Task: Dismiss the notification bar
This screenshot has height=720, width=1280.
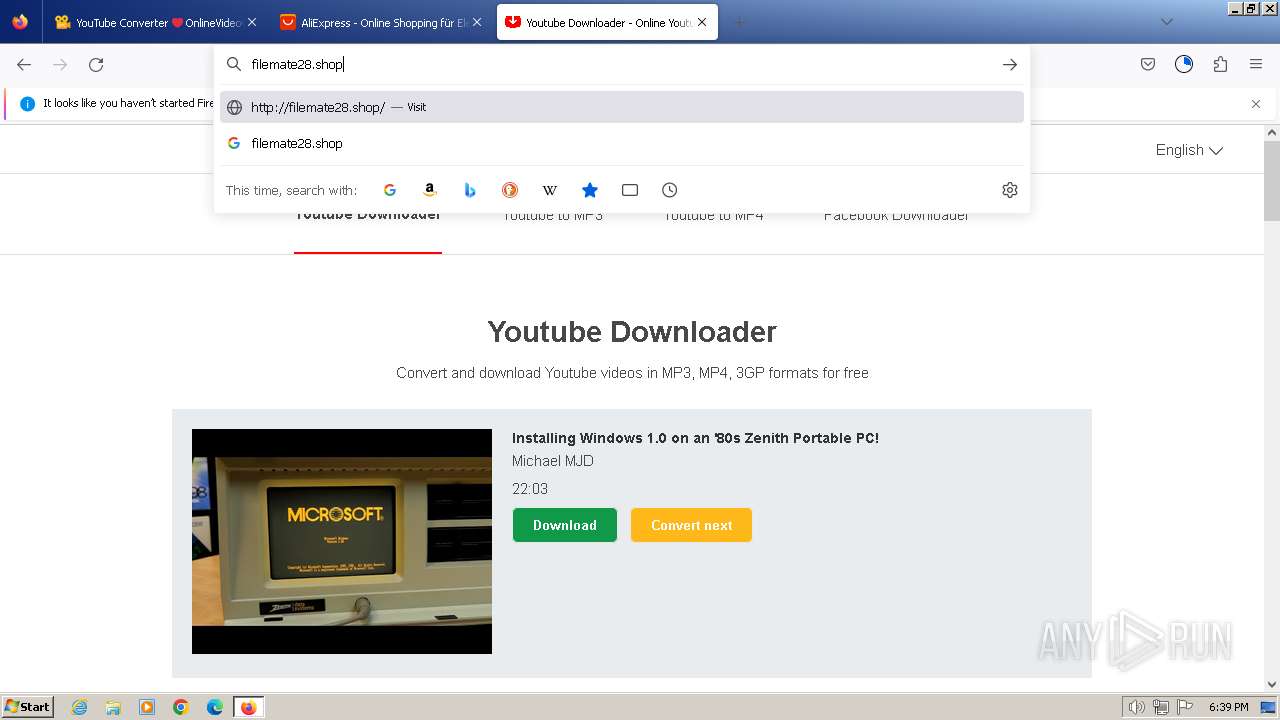Action: (x=1256, y=104)
